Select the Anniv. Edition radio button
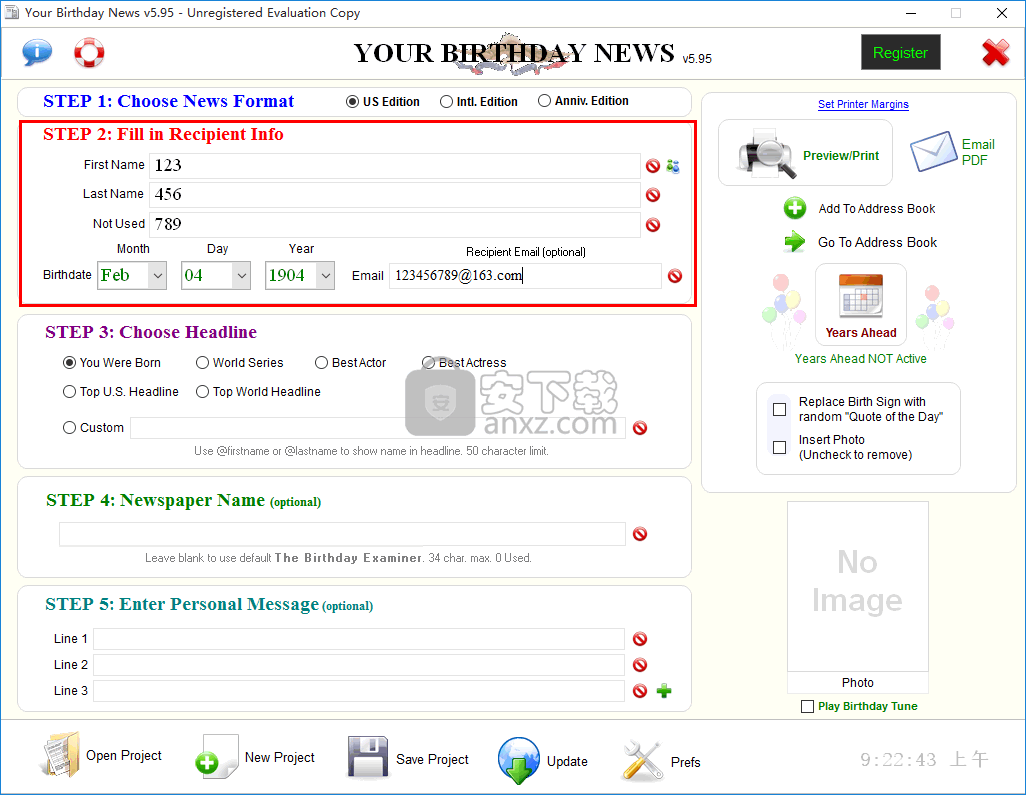Image resolution: width=1026 pixels, height=795 pixels. [x=544, y=101]
